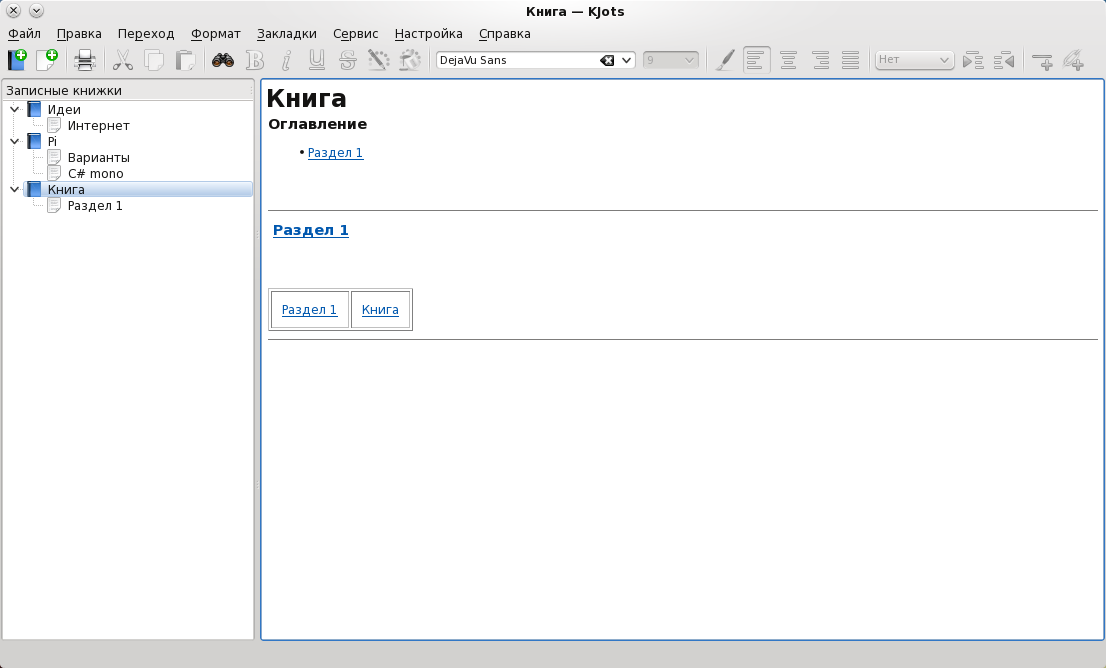The height and width of the screenshot is (668, 1106).
Task: Toggle align left button
Action: tap(757, 60)
